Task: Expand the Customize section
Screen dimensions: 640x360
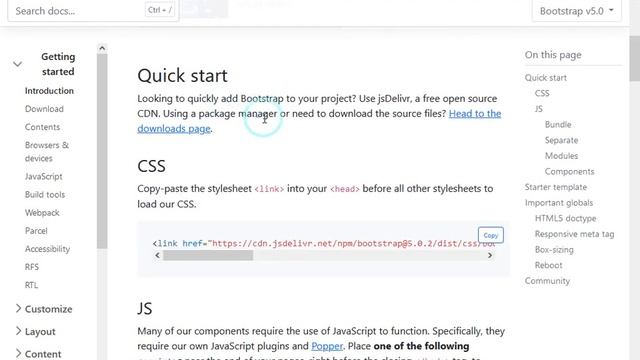Action: coord(44,309)
